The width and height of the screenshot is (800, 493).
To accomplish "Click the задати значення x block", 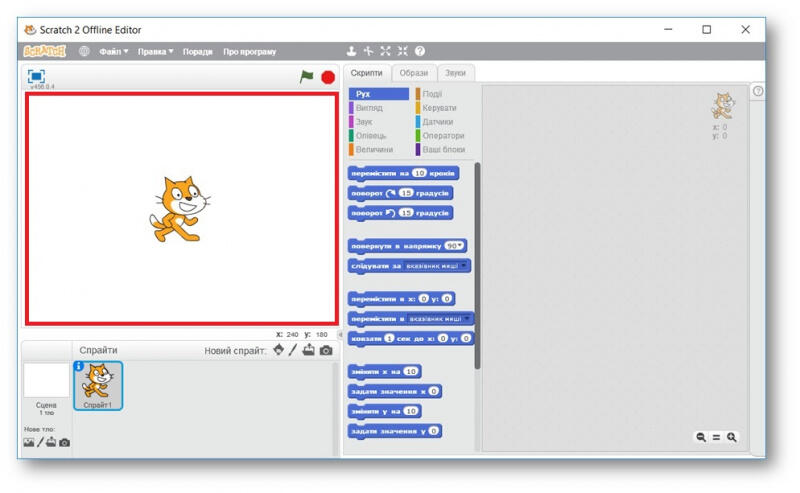I will (395, 391).
